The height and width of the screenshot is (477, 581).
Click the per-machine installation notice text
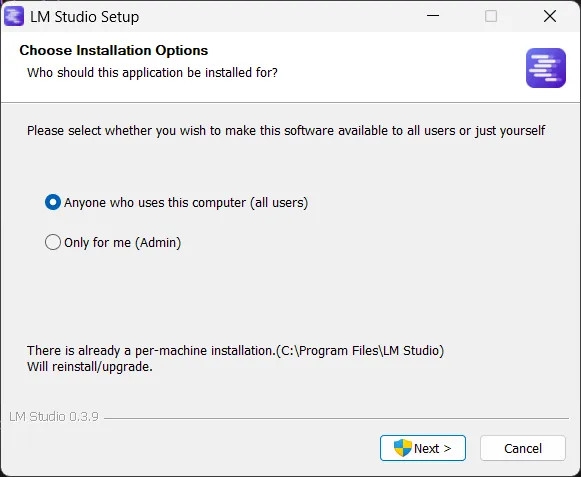(x=235, y=351)
